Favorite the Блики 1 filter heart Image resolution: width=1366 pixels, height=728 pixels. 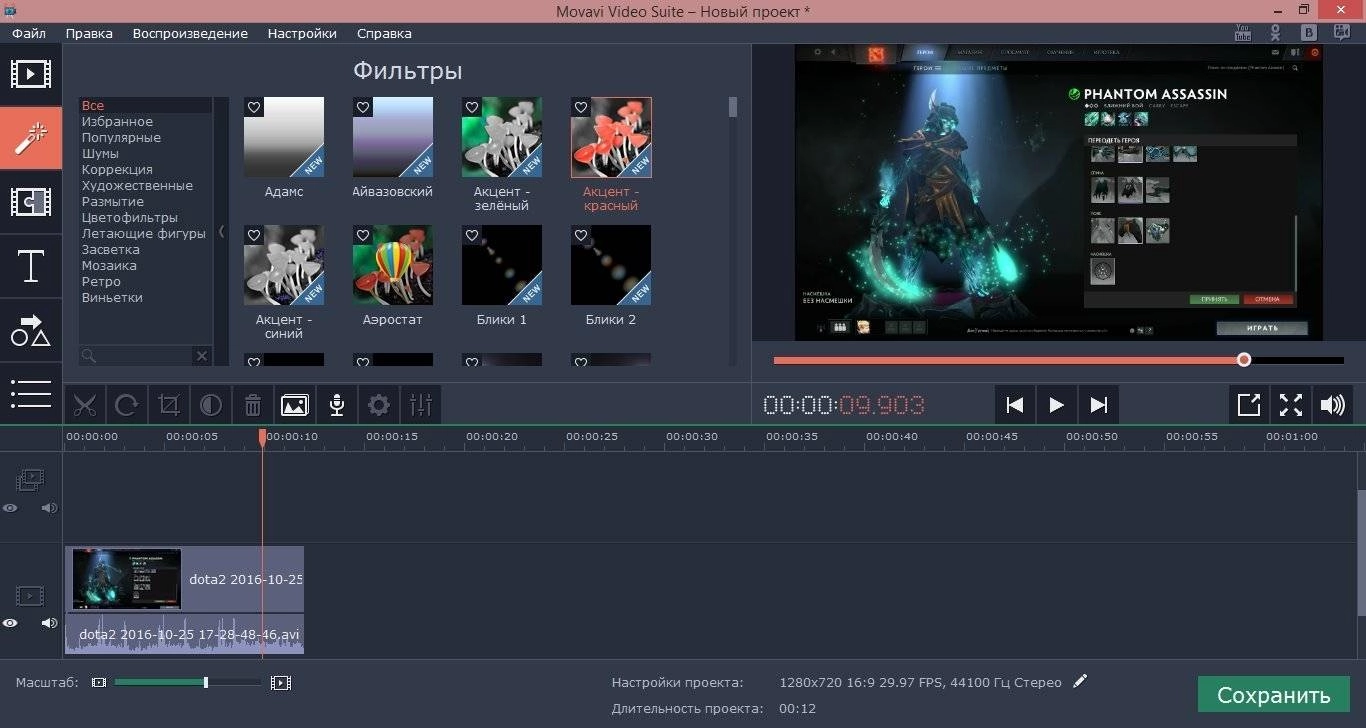(x=472, y=235)
